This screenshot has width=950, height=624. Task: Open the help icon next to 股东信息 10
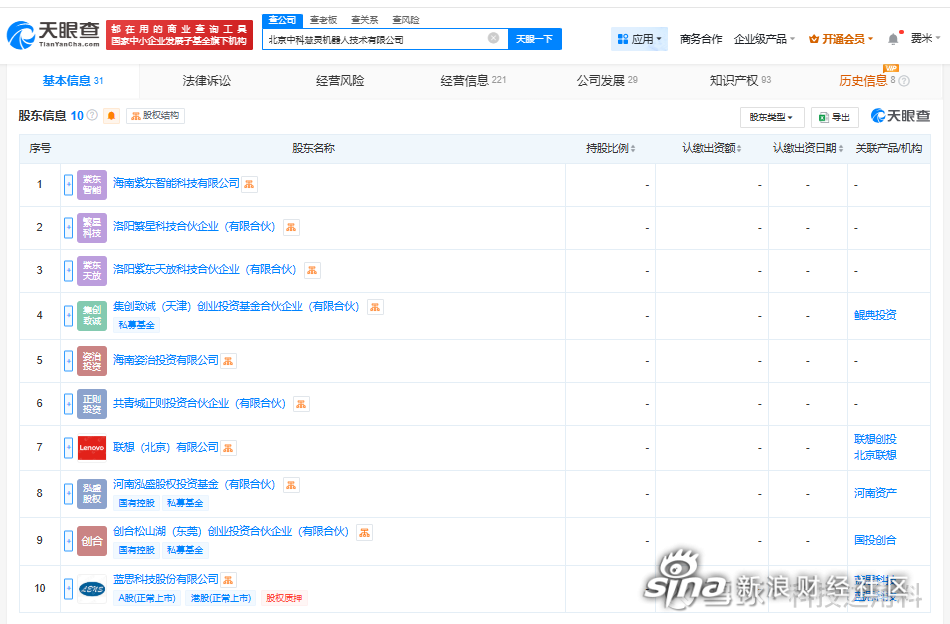[x=92, y=115]
